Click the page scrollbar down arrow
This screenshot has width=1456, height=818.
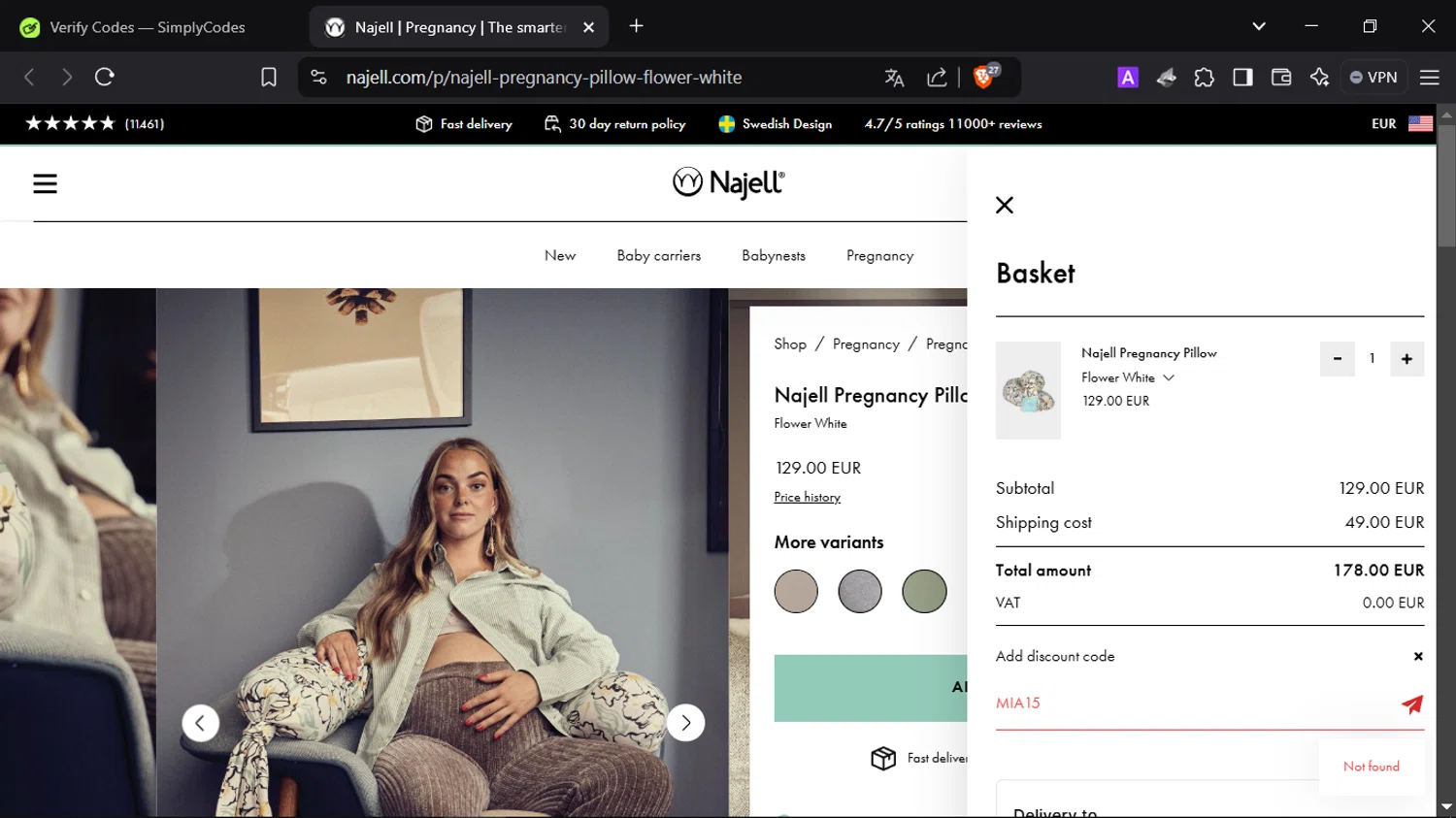coord(1446,807)
